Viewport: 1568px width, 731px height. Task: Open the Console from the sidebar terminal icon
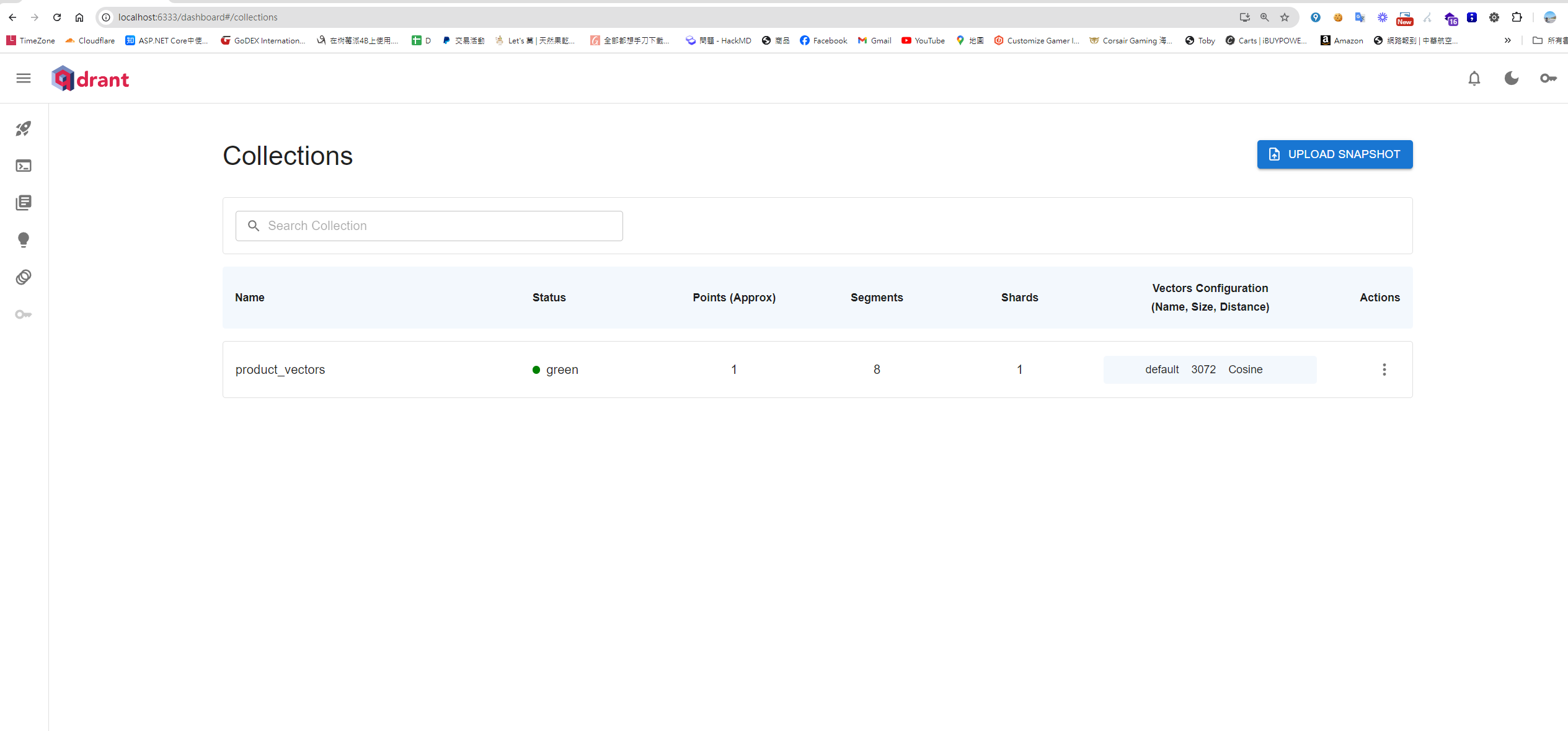[24, 166]
